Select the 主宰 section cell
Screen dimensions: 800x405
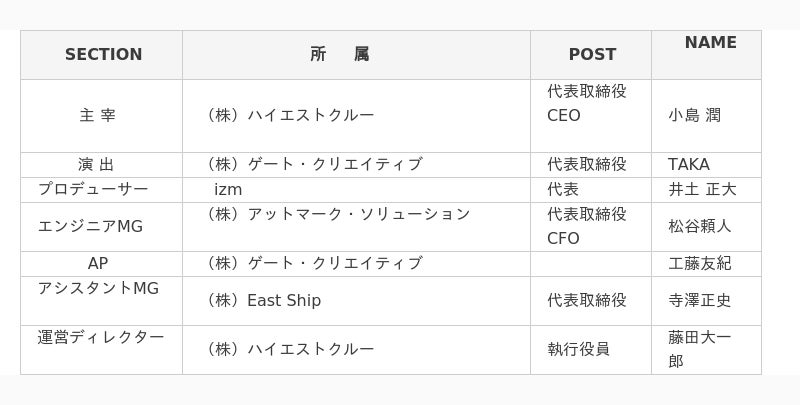[98, 115]
